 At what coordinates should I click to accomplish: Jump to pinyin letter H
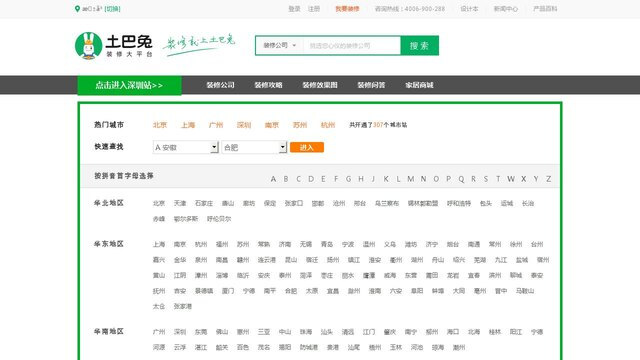pos(361,179)
